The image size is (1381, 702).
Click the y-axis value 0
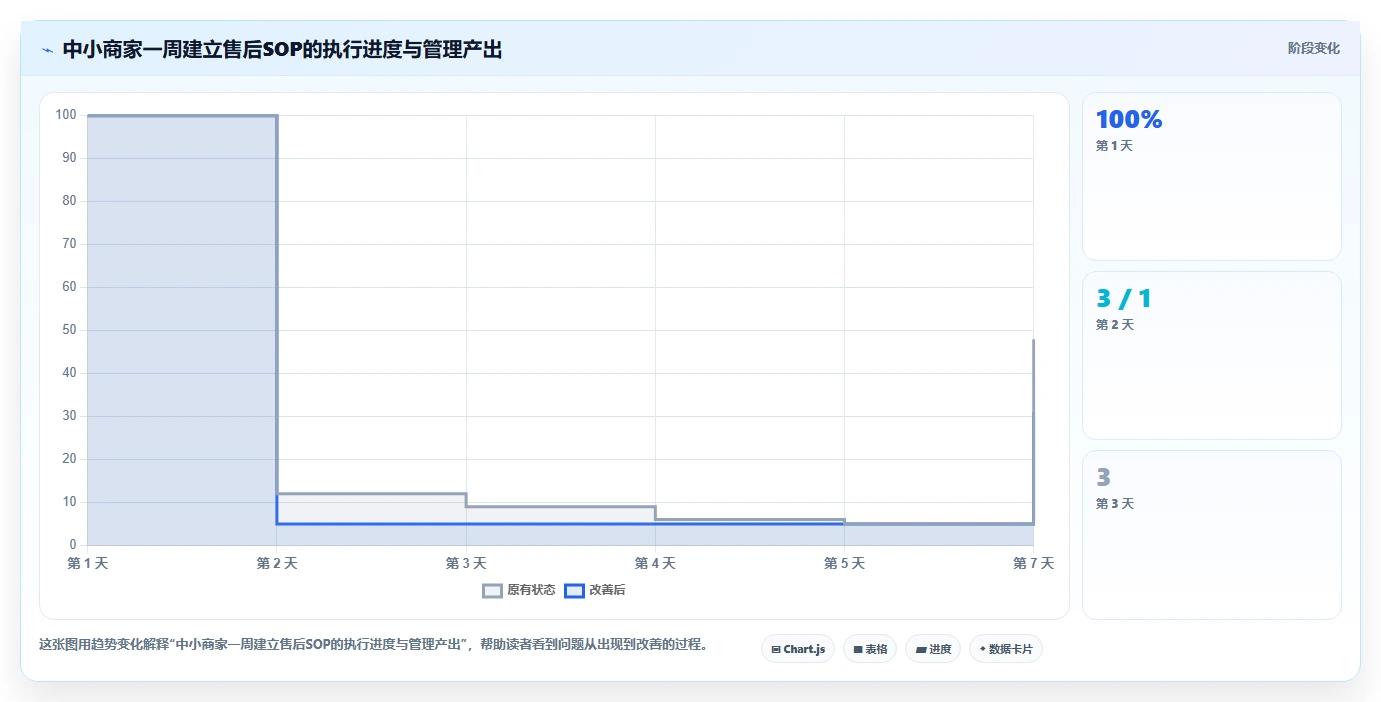click(73, 545)
